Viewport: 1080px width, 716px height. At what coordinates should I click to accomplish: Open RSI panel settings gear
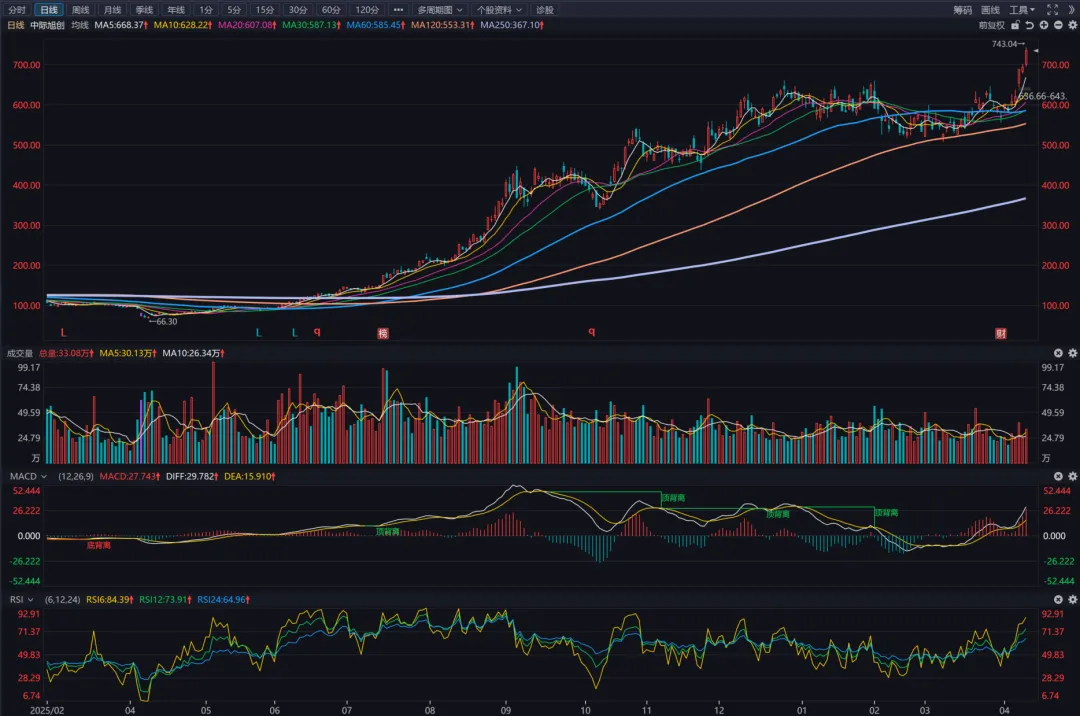pyautogui.click(x=1072, y=599)
